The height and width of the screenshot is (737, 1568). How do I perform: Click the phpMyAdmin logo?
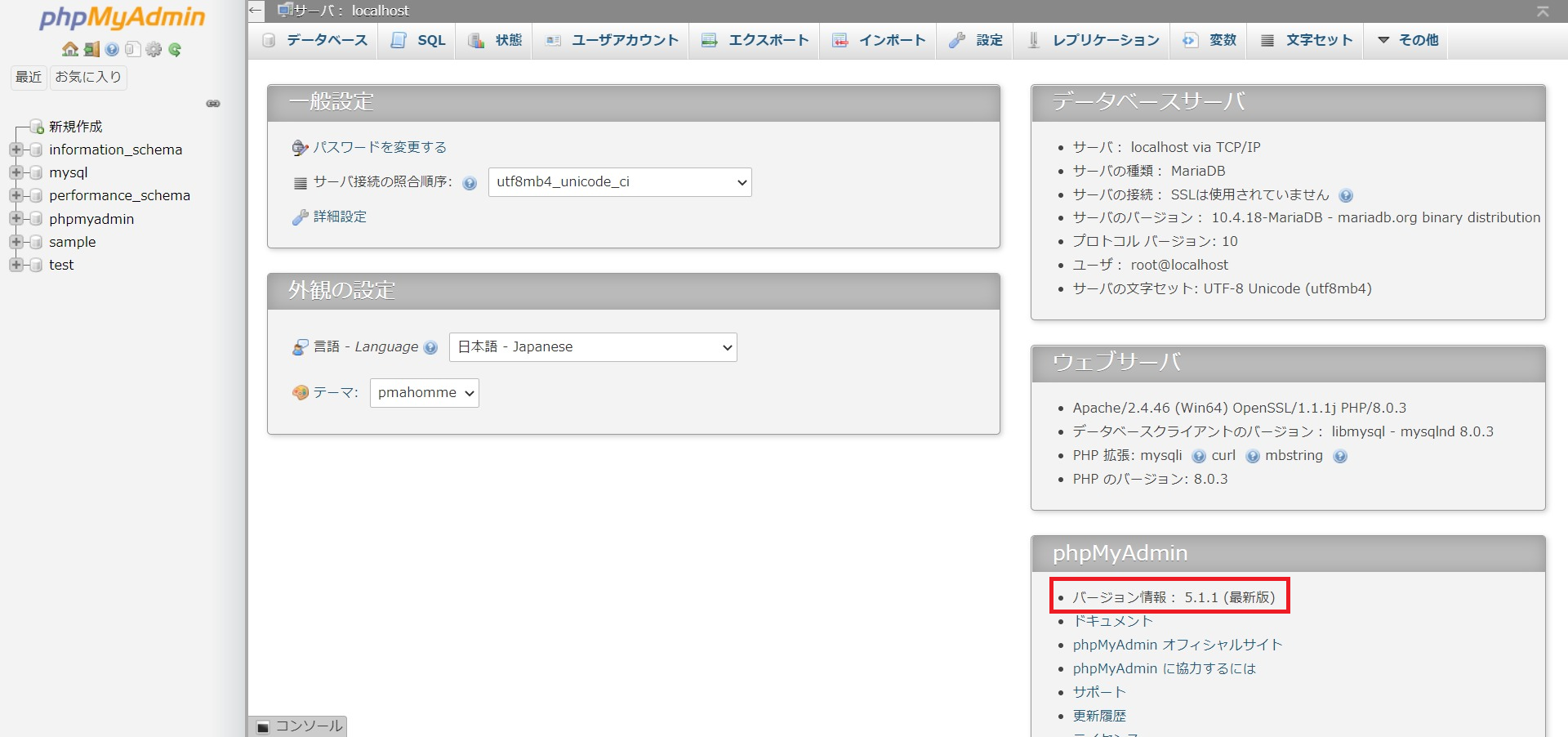[x=122, y=18]
